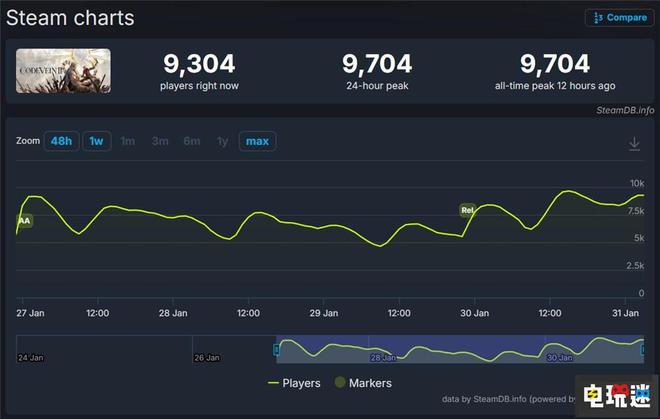Viewport: 660px width, 419px height.
Task: Download the chart using the download icon
Action: [x=634, y=144]
